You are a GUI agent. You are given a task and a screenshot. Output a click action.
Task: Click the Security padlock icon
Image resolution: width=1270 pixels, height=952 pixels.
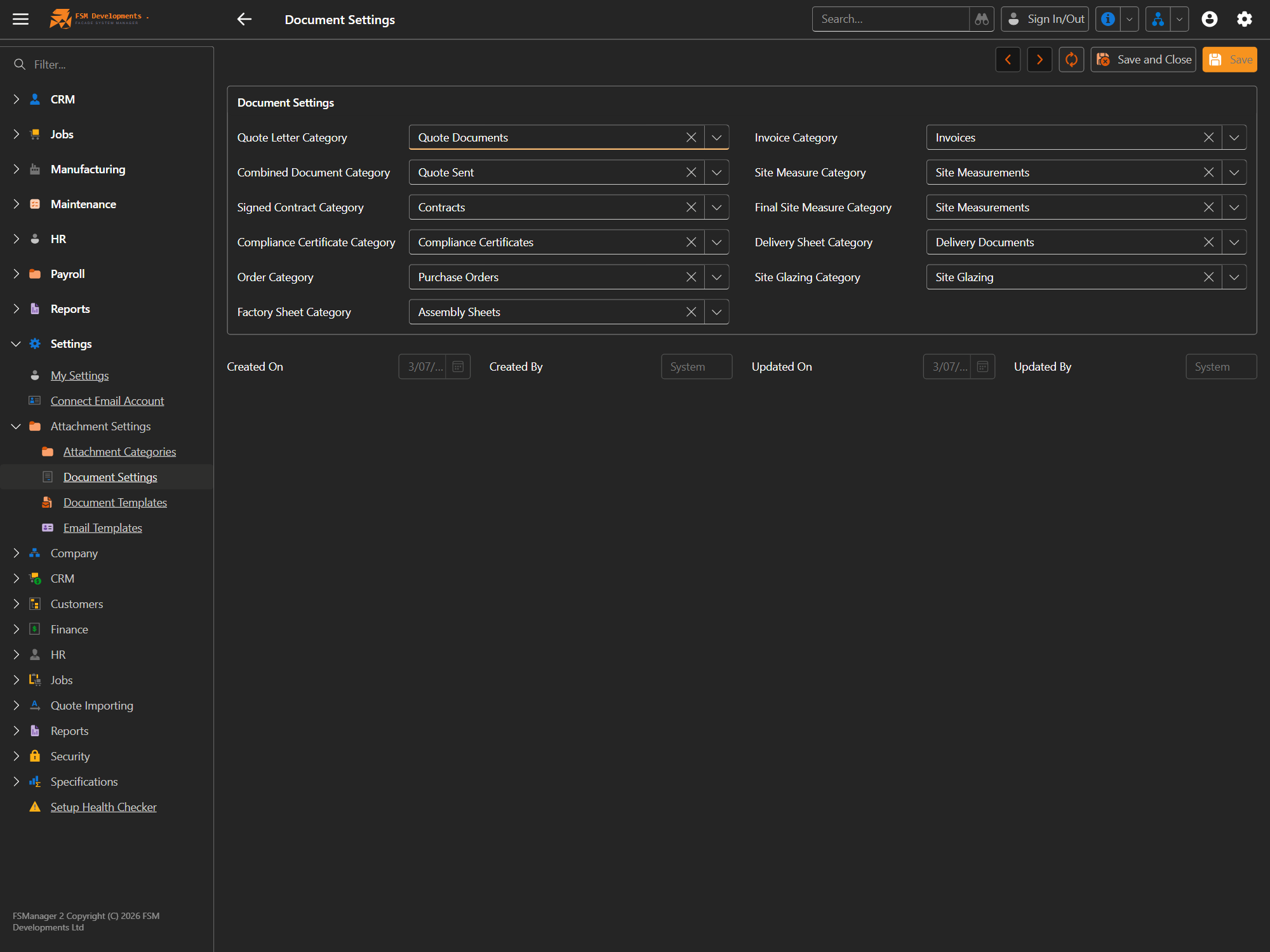(x=35, y=756)
